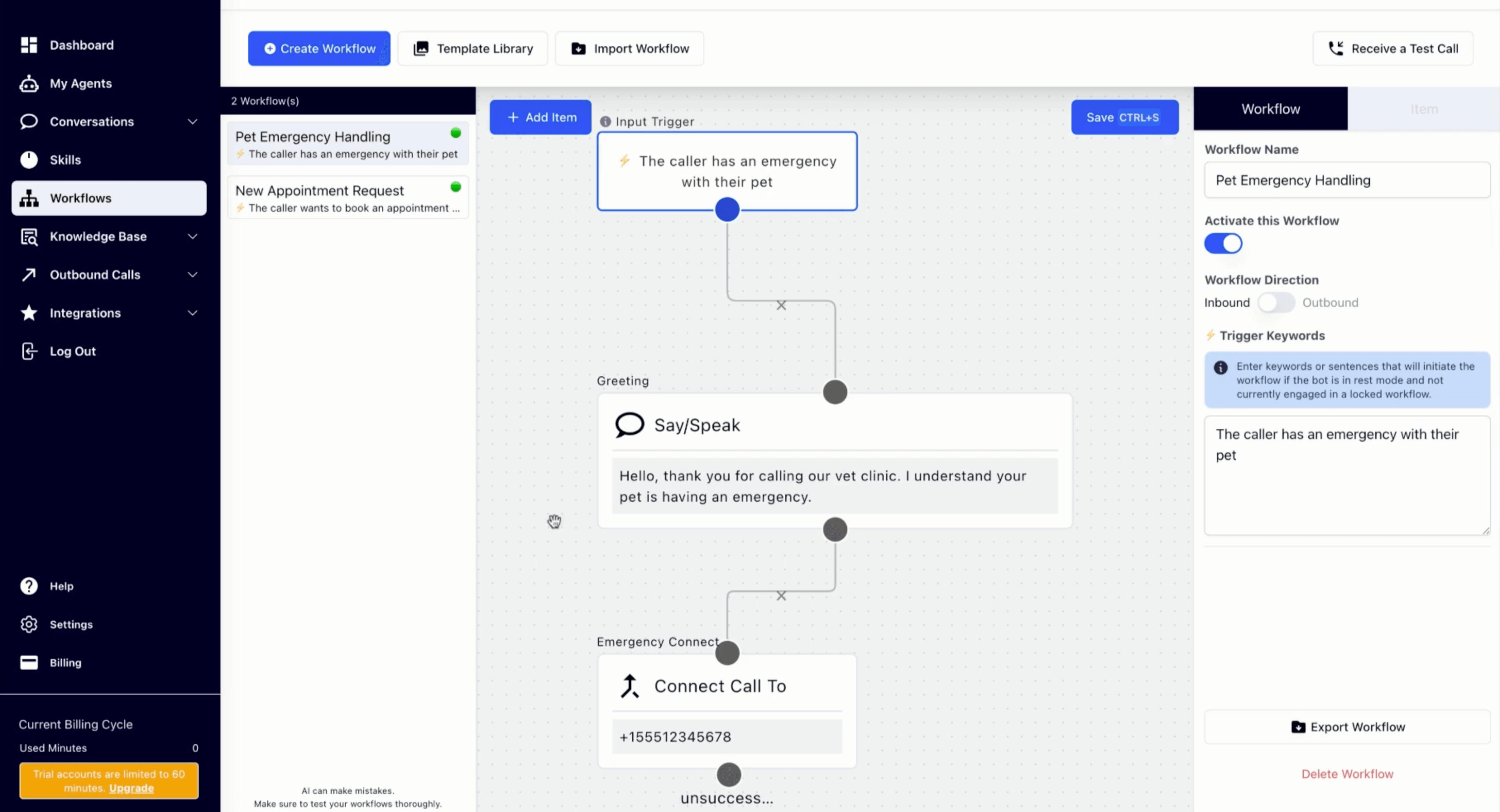
Task: Click the blue output node of Input Trigger
Action: (x=727, y=210)
